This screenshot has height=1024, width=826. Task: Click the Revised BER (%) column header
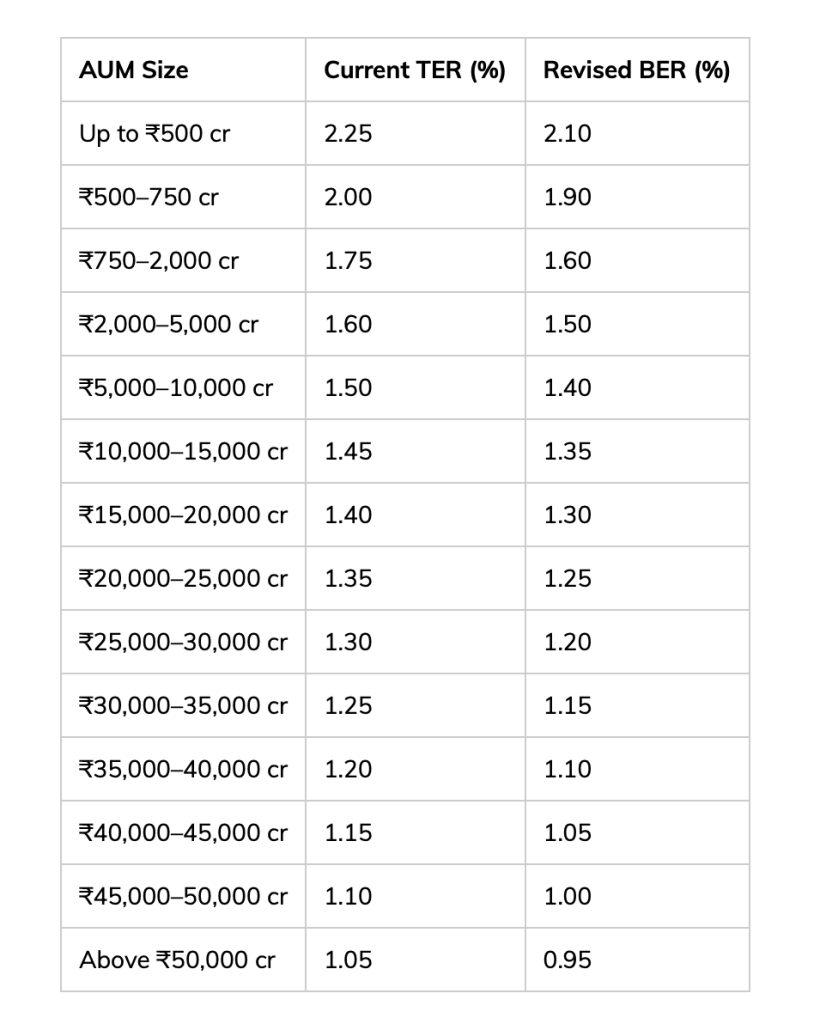click(x=636, y=70)
